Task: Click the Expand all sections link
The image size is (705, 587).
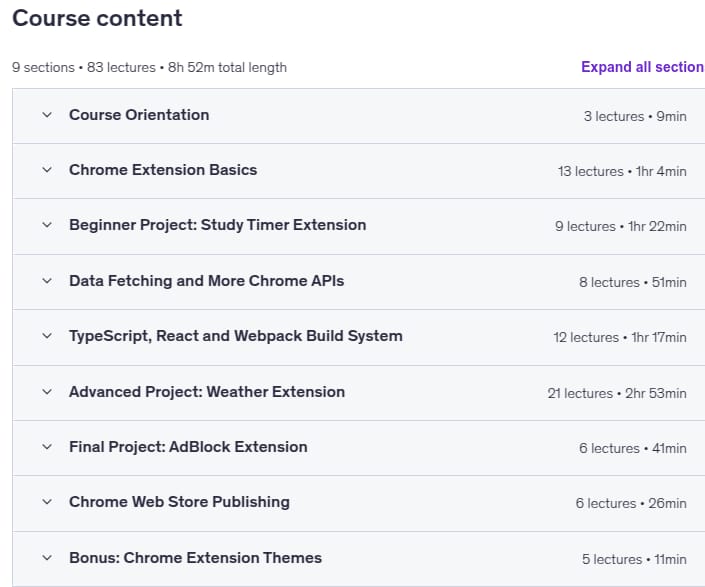Action: (643, 67)
